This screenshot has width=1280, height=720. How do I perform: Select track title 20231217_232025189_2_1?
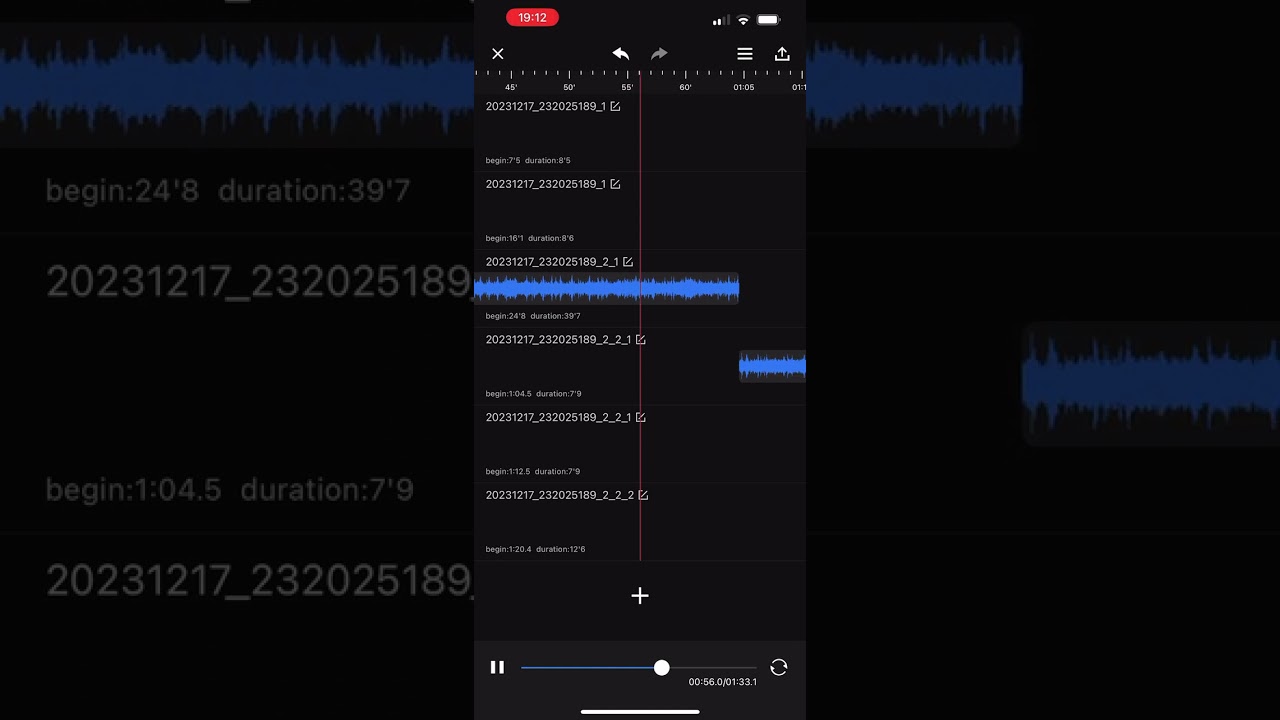(x=552, y=262)
